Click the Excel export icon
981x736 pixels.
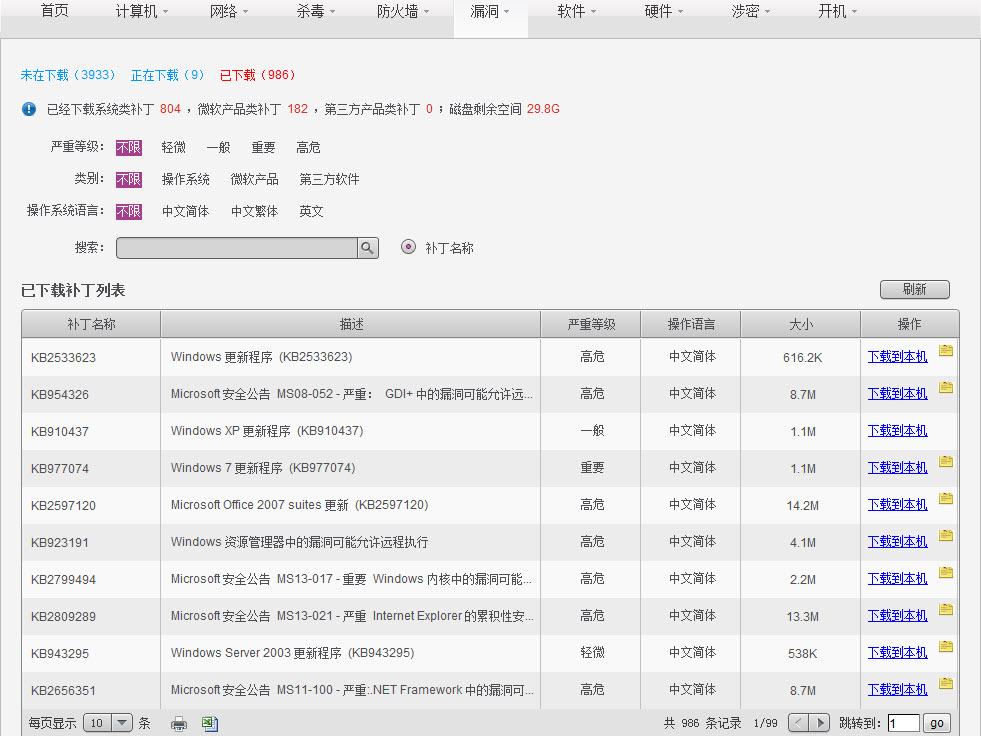pyautogui.click(x=210, y=723)
